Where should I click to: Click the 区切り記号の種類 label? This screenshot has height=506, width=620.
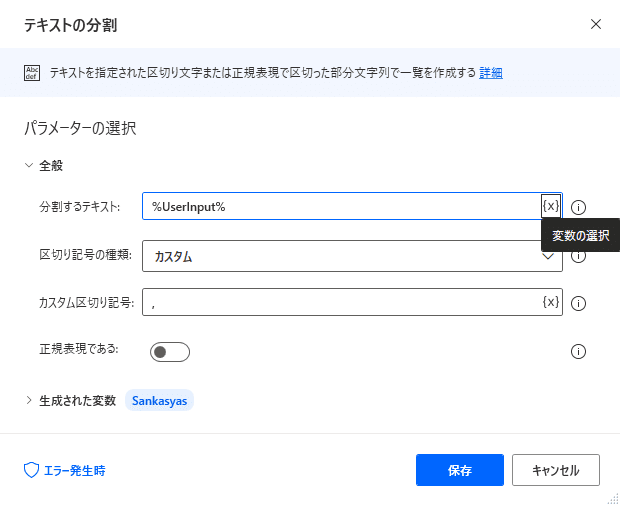click(x=85, y=255)
